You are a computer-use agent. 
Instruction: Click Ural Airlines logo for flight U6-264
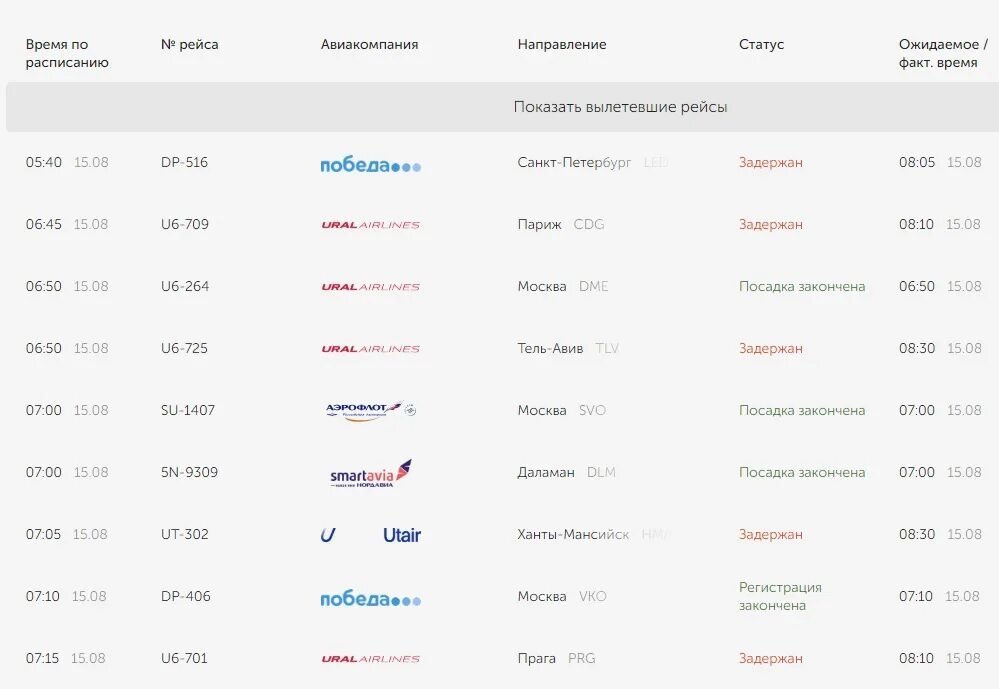tap(370, 287)
